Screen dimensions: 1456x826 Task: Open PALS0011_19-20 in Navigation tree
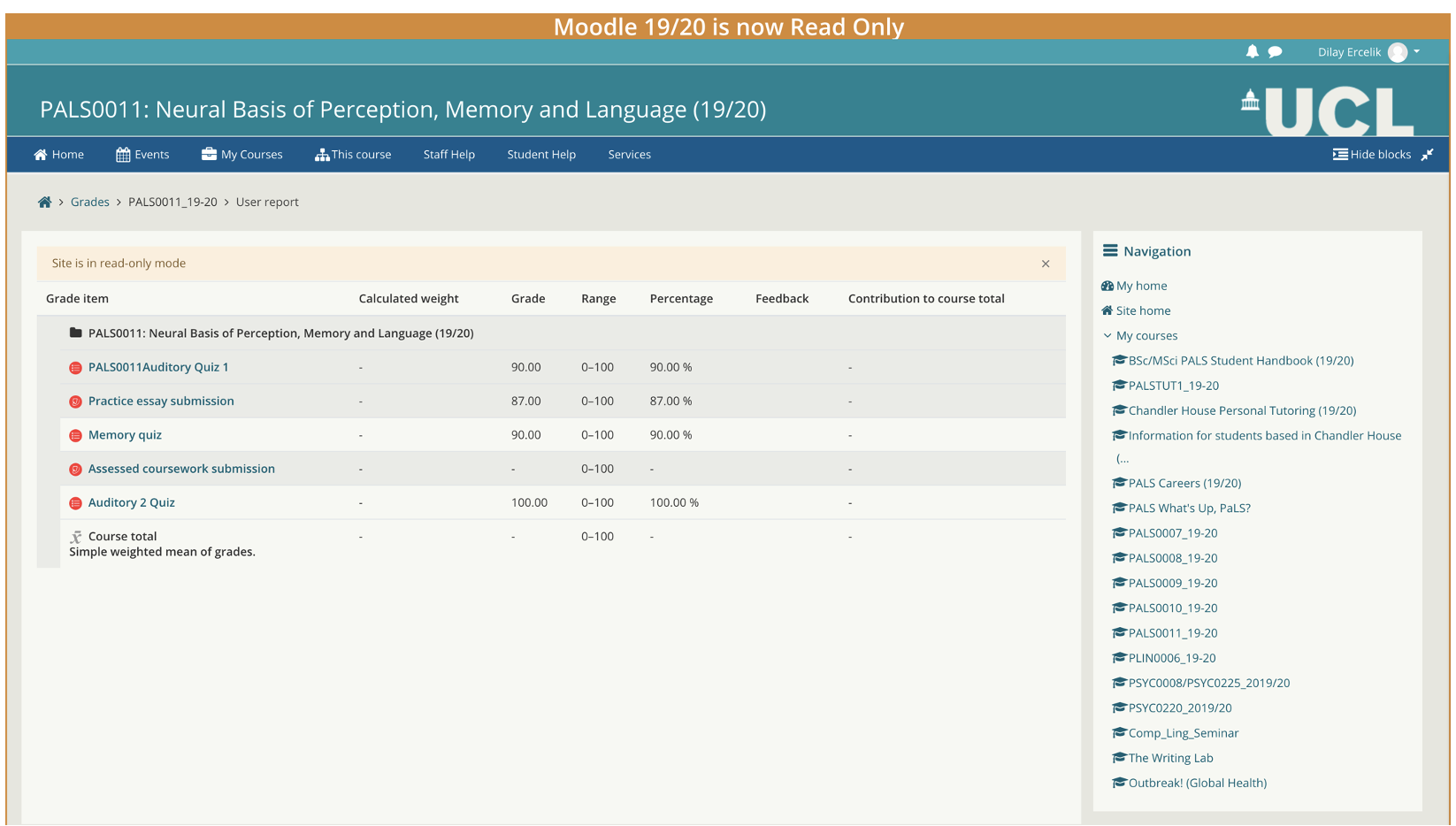point(1173,633)
